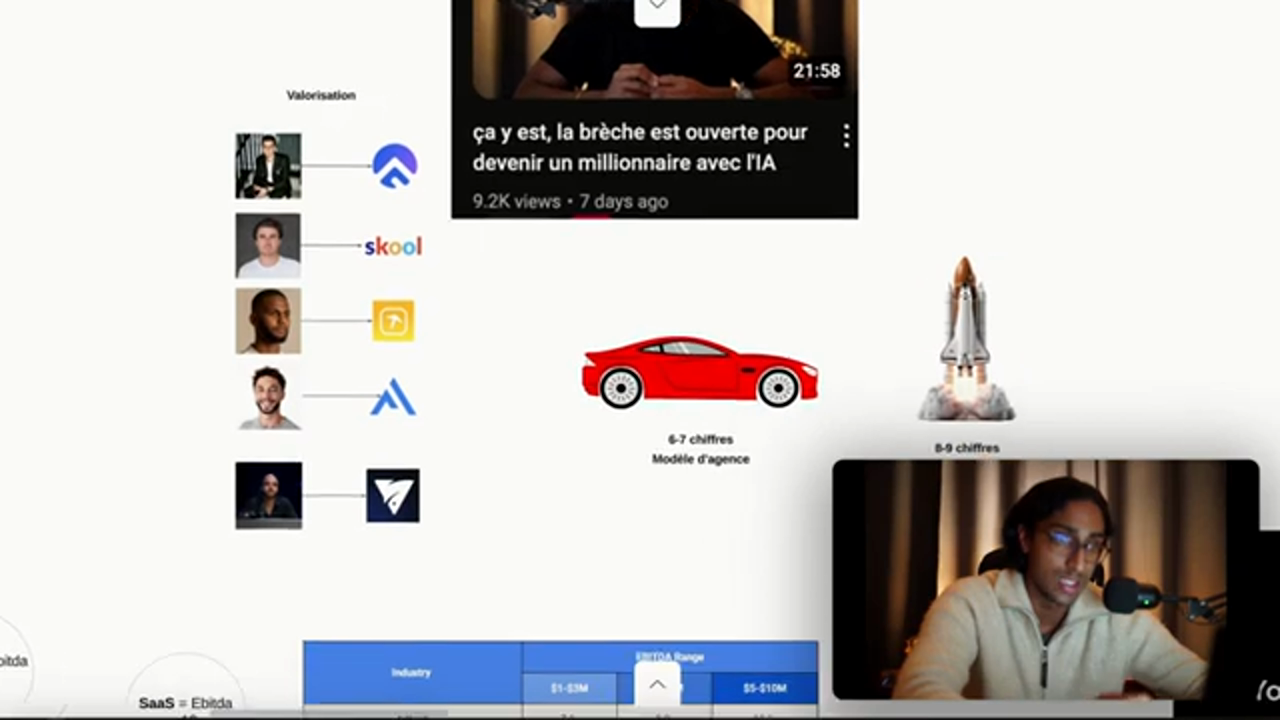This screenshot has height=720, width=1280.
Task: Click the Valorisation heading
Action: click(321, 95)
